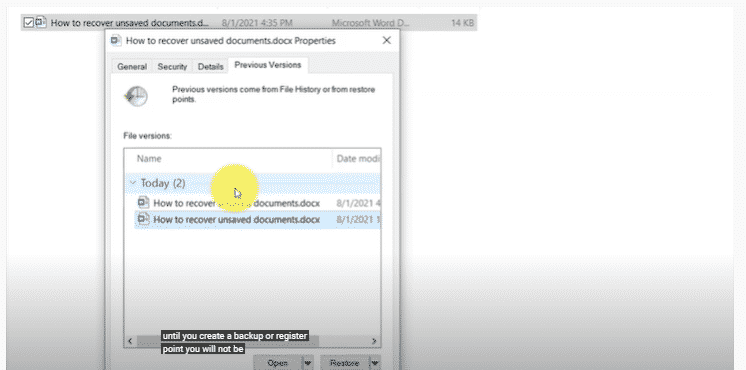Click the horizontal scrollbar's left arrow
Image resolution: width=746 pixels, height=370 pixels.
pyautogui.click(x=130, y=341)
